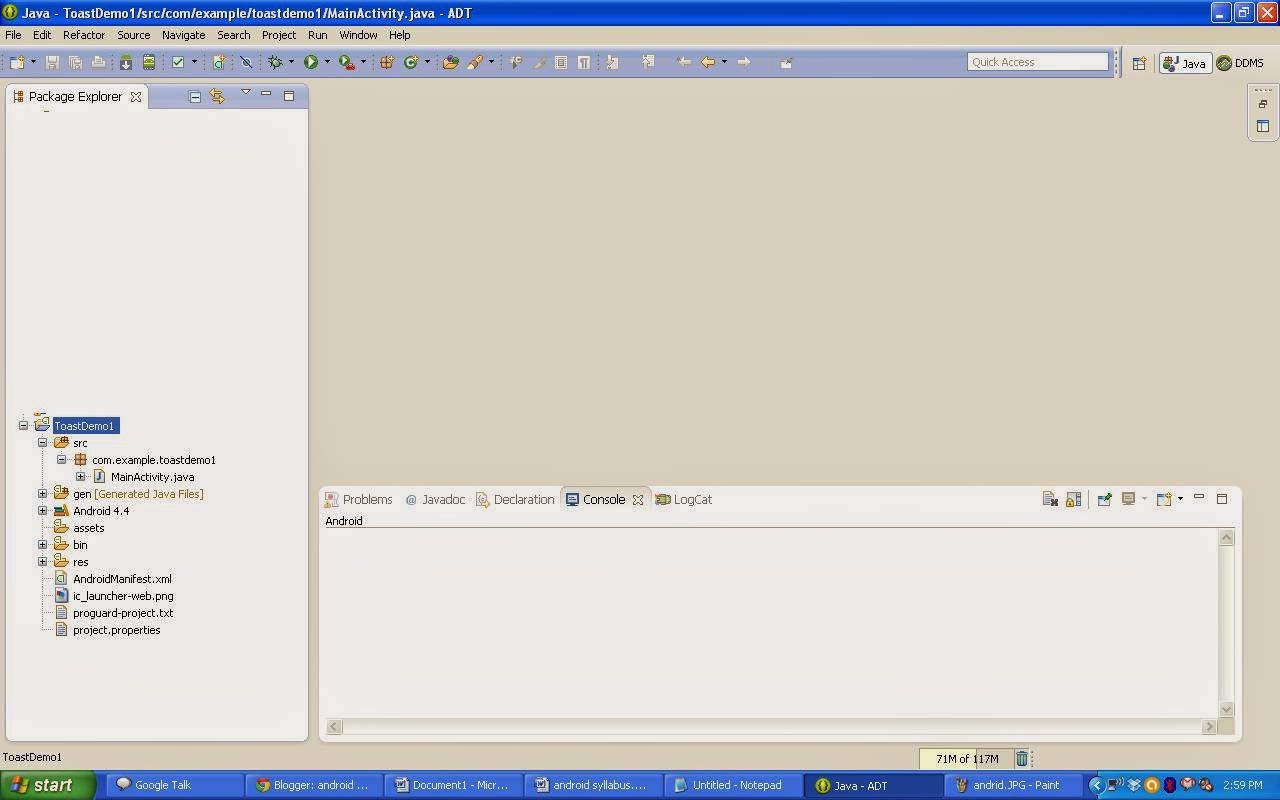Open the External Tools dropdown arrow
Image resolution: width=1280 pixels, height=800 pixels.
363,62
